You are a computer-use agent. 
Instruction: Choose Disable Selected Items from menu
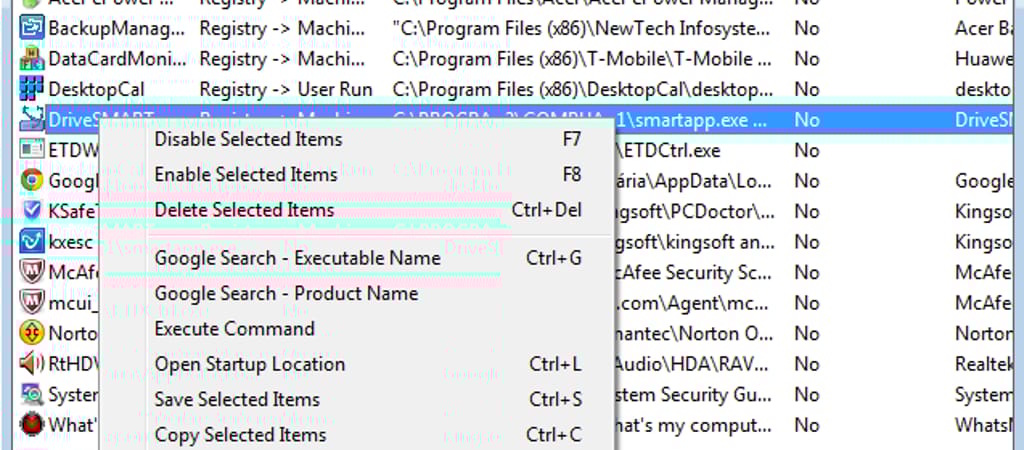pyautogui.click(x=248, y=140)
